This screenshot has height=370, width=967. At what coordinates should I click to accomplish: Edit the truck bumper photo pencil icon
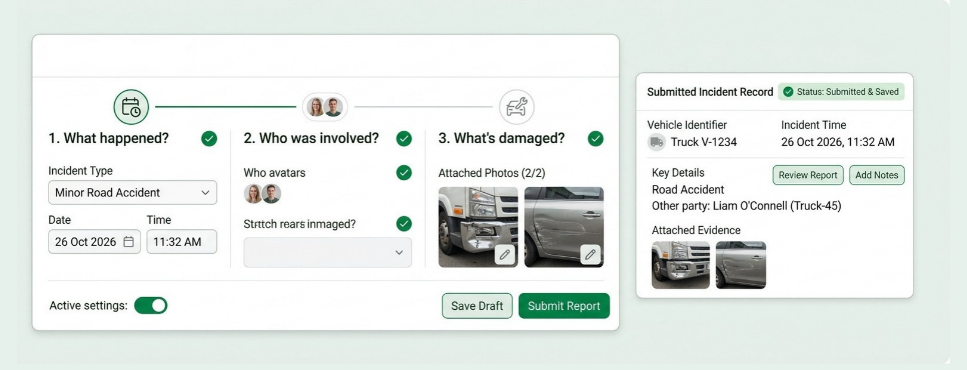[505, 254]
